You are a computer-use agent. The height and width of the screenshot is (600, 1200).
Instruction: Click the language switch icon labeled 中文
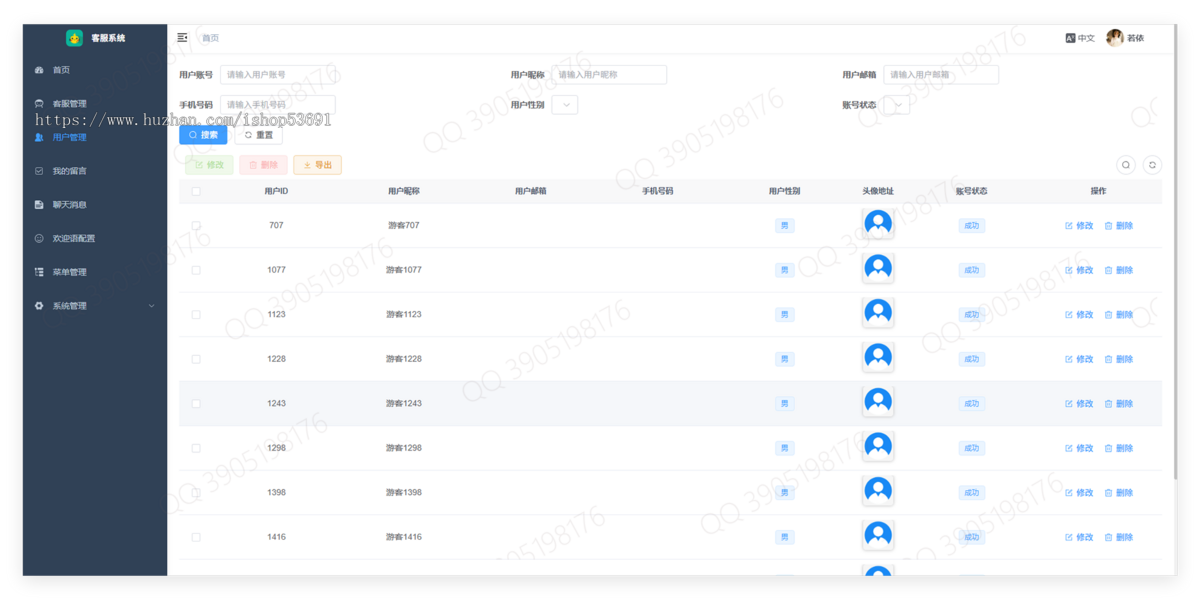coord(1079,38)
